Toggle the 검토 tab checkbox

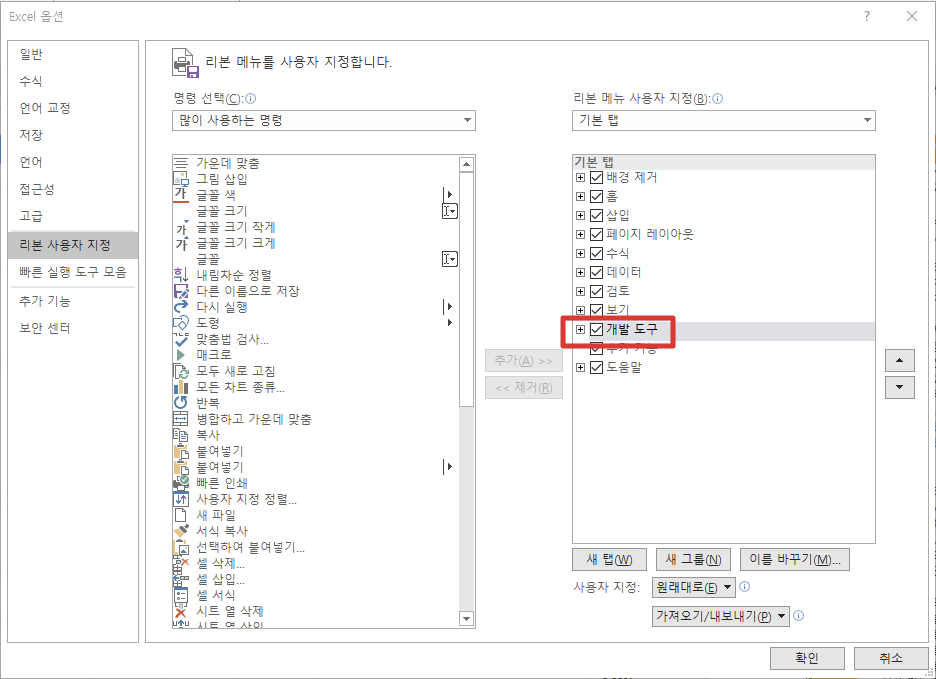coord(596,291)
